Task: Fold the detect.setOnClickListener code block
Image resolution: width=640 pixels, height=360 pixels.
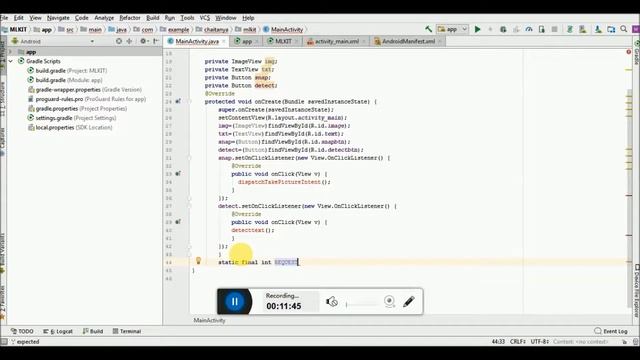Action: point(189,206)
